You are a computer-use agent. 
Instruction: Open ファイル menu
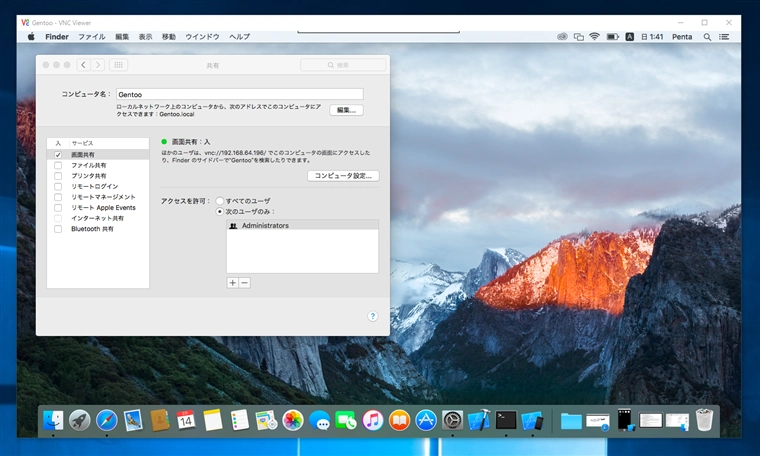(x=92, y=36)
